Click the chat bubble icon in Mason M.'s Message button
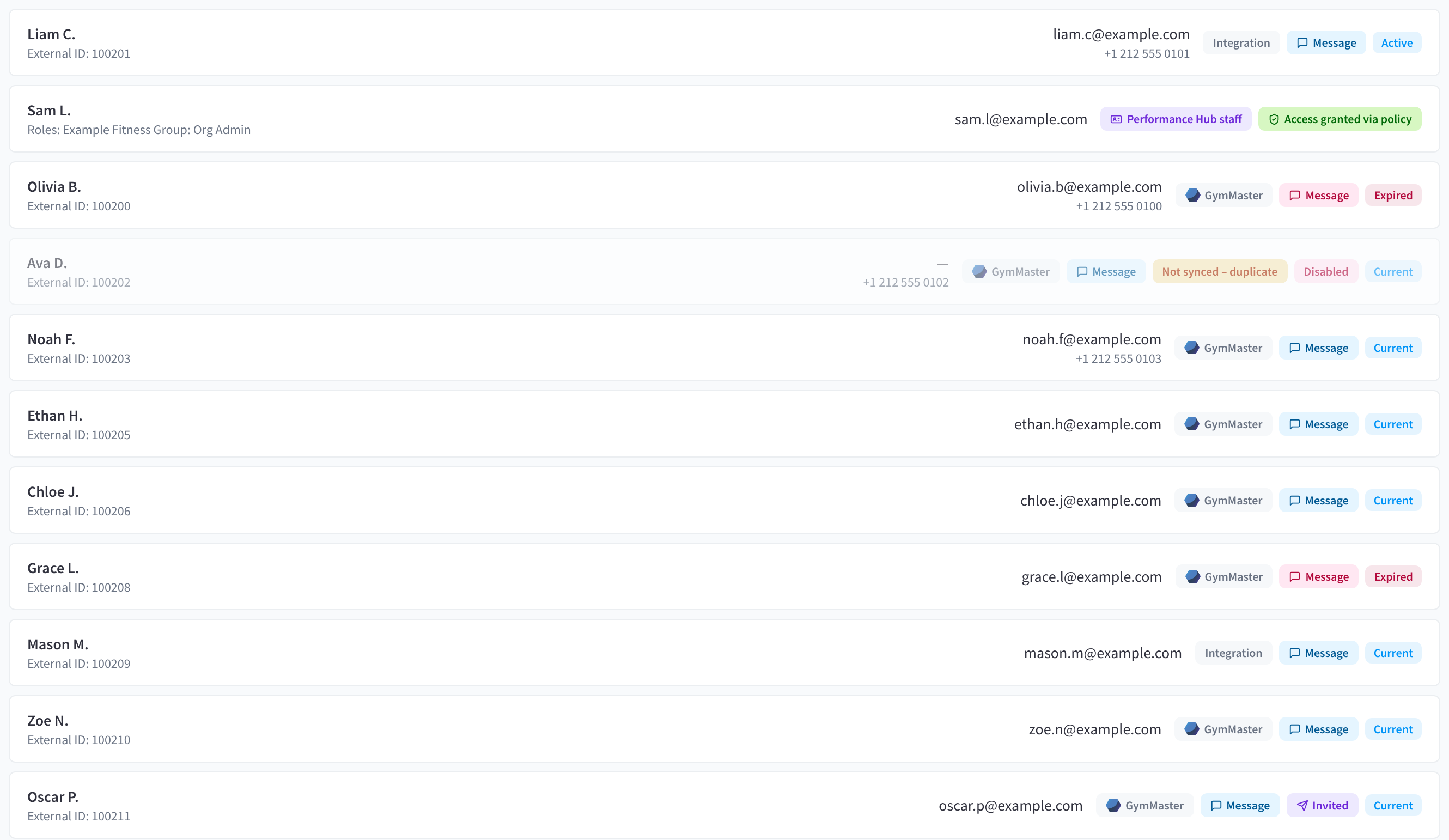This screenshot has width=1449, height=840. (x=1294, y=654)
